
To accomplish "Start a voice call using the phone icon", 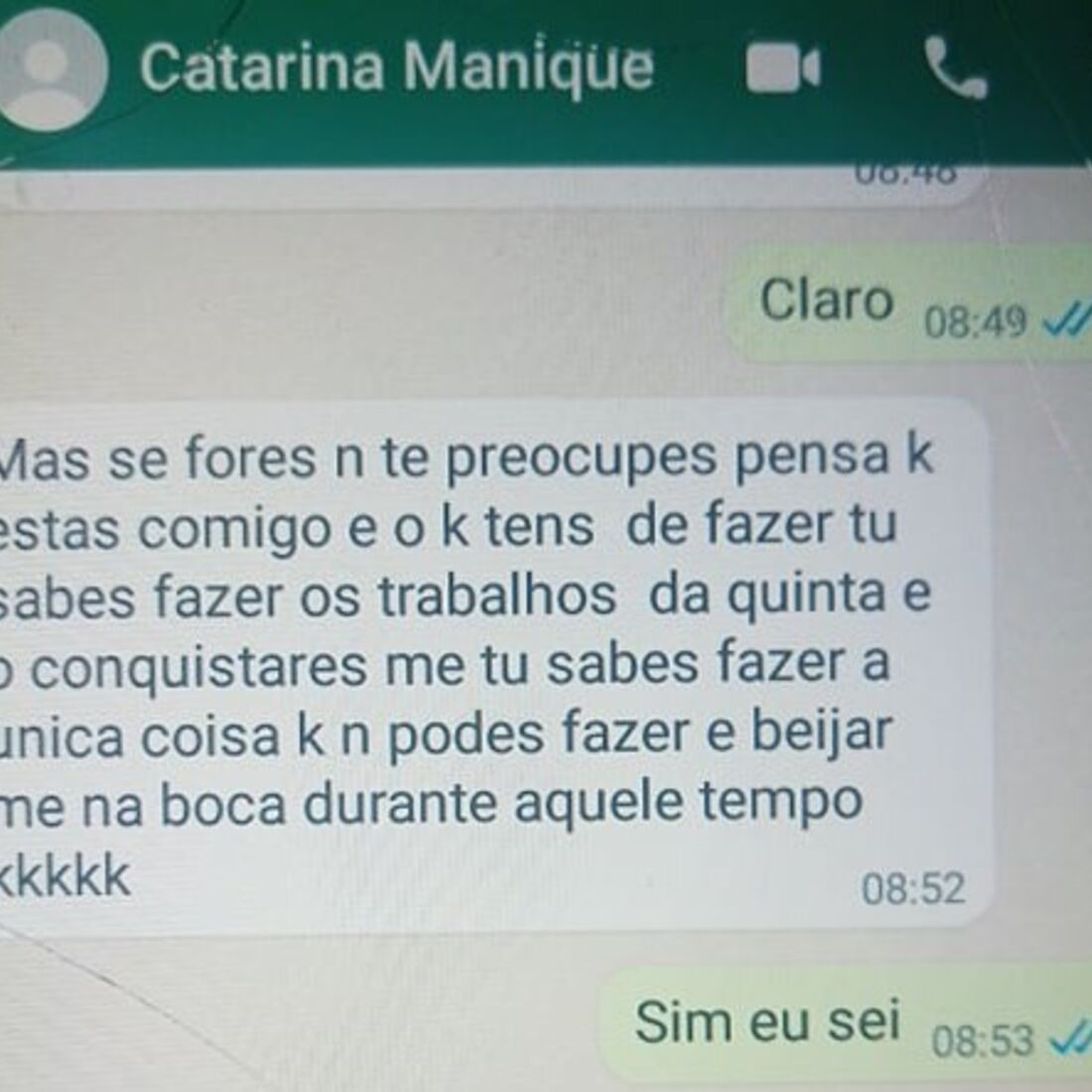I will coord(955,68).
